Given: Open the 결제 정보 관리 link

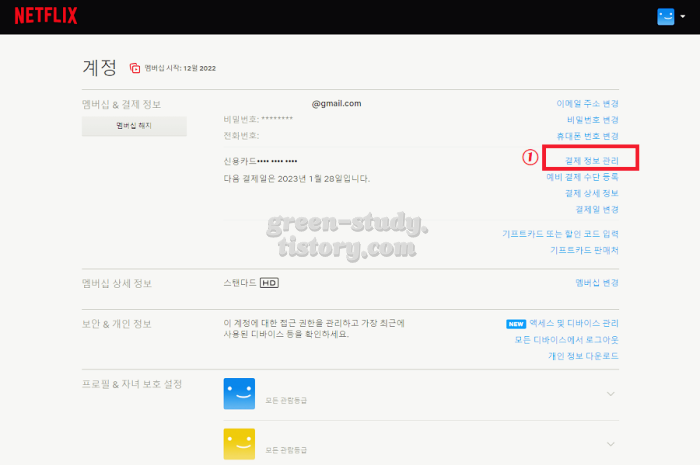Looking at the screenshot, I should click(592, 161).
